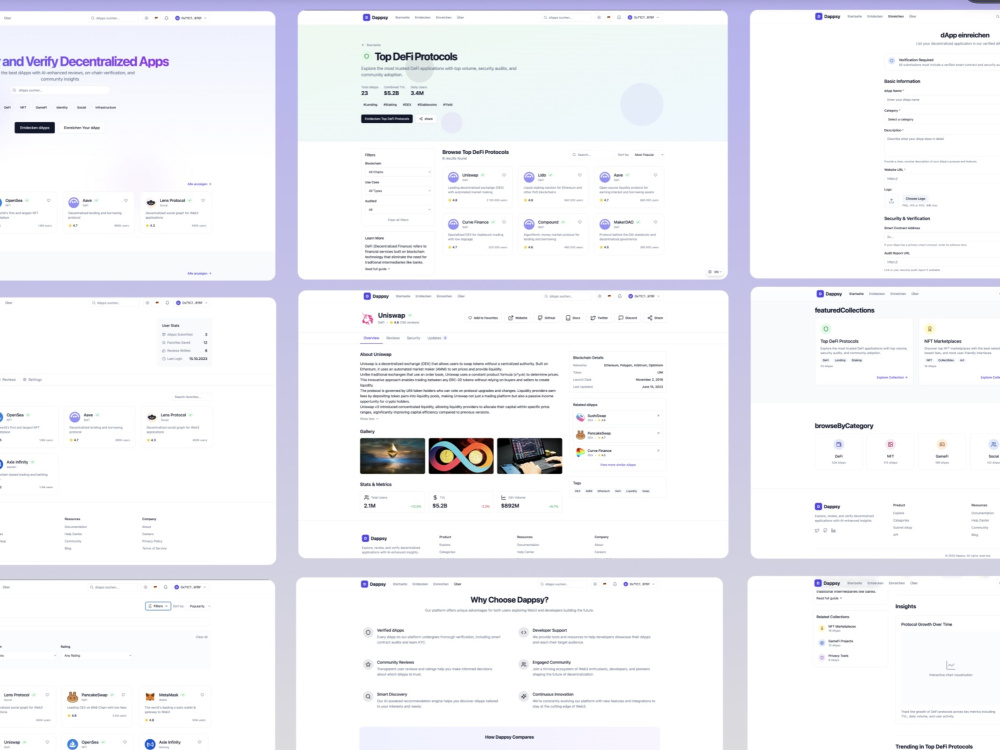Click Website button on Uniswap page
The image size is (1000, 750).
518,318
